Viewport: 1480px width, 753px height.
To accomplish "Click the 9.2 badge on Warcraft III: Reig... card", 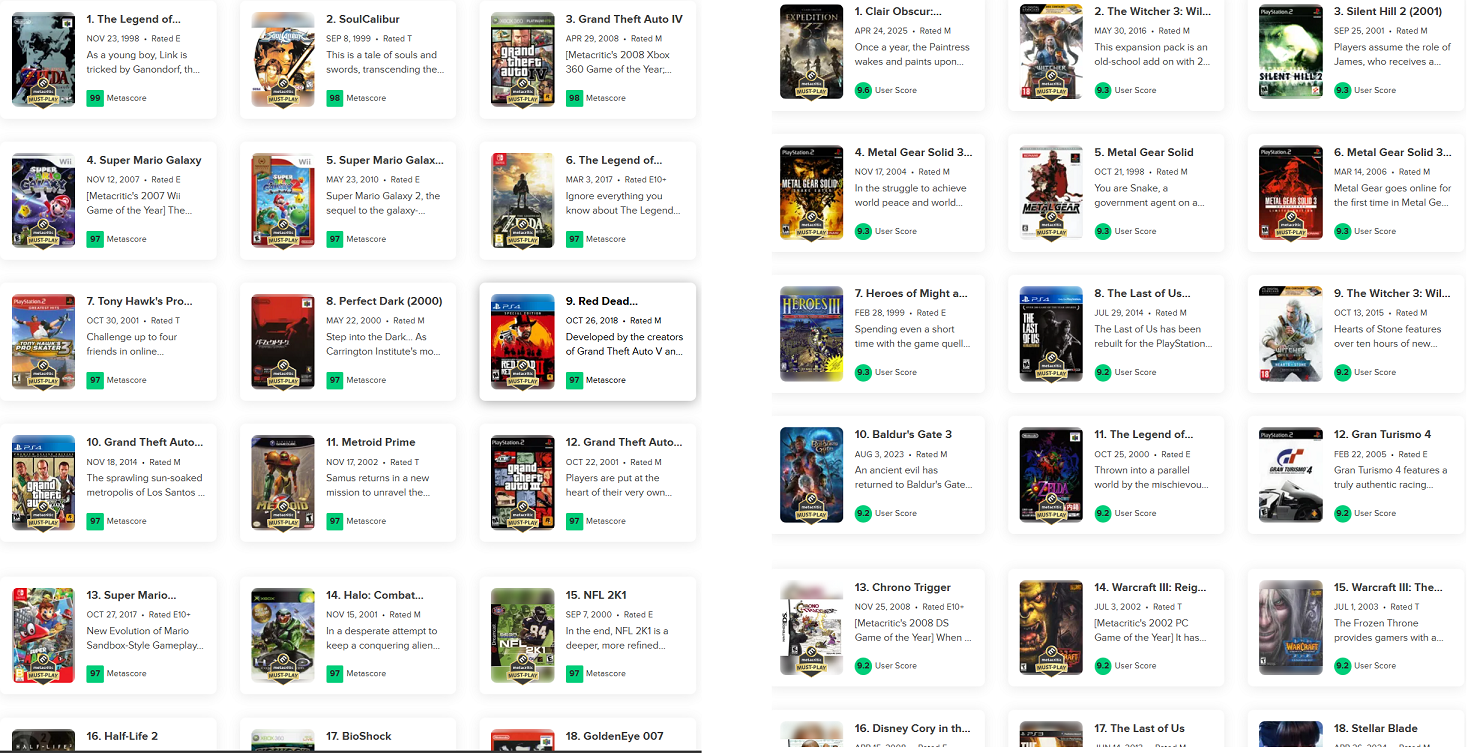I will 1103,665.
